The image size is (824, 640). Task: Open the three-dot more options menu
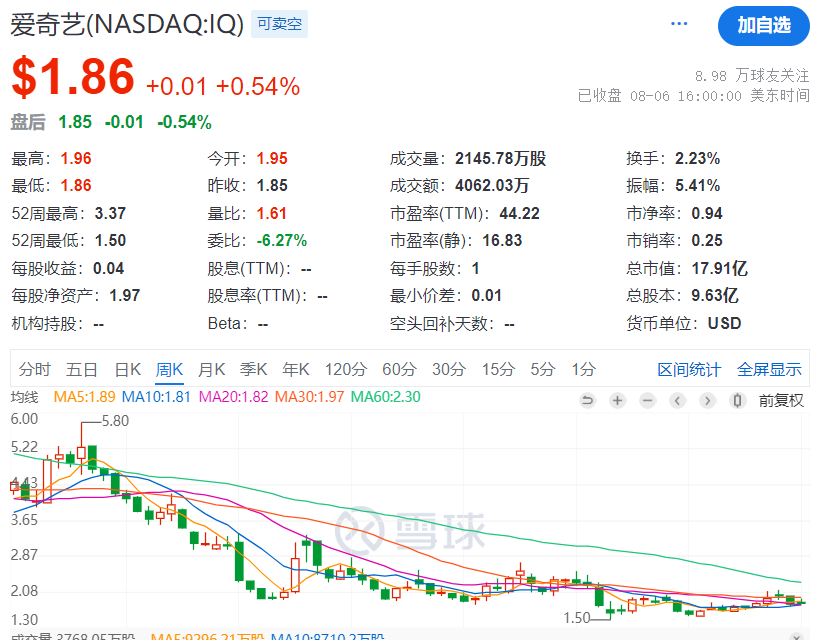[x=680, y=24]
